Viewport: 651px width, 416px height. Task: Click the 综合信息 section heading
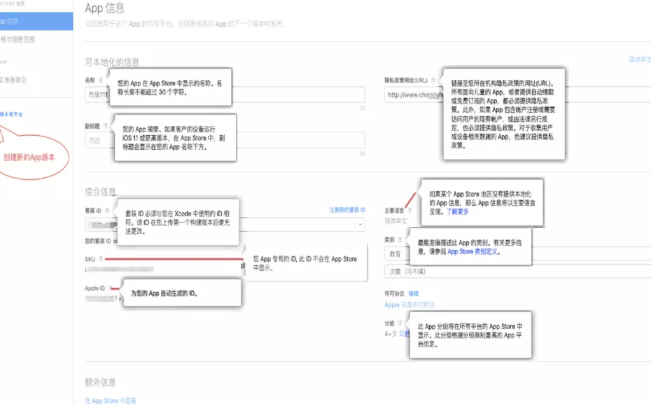pyautogui.click(x=101, y=192)
